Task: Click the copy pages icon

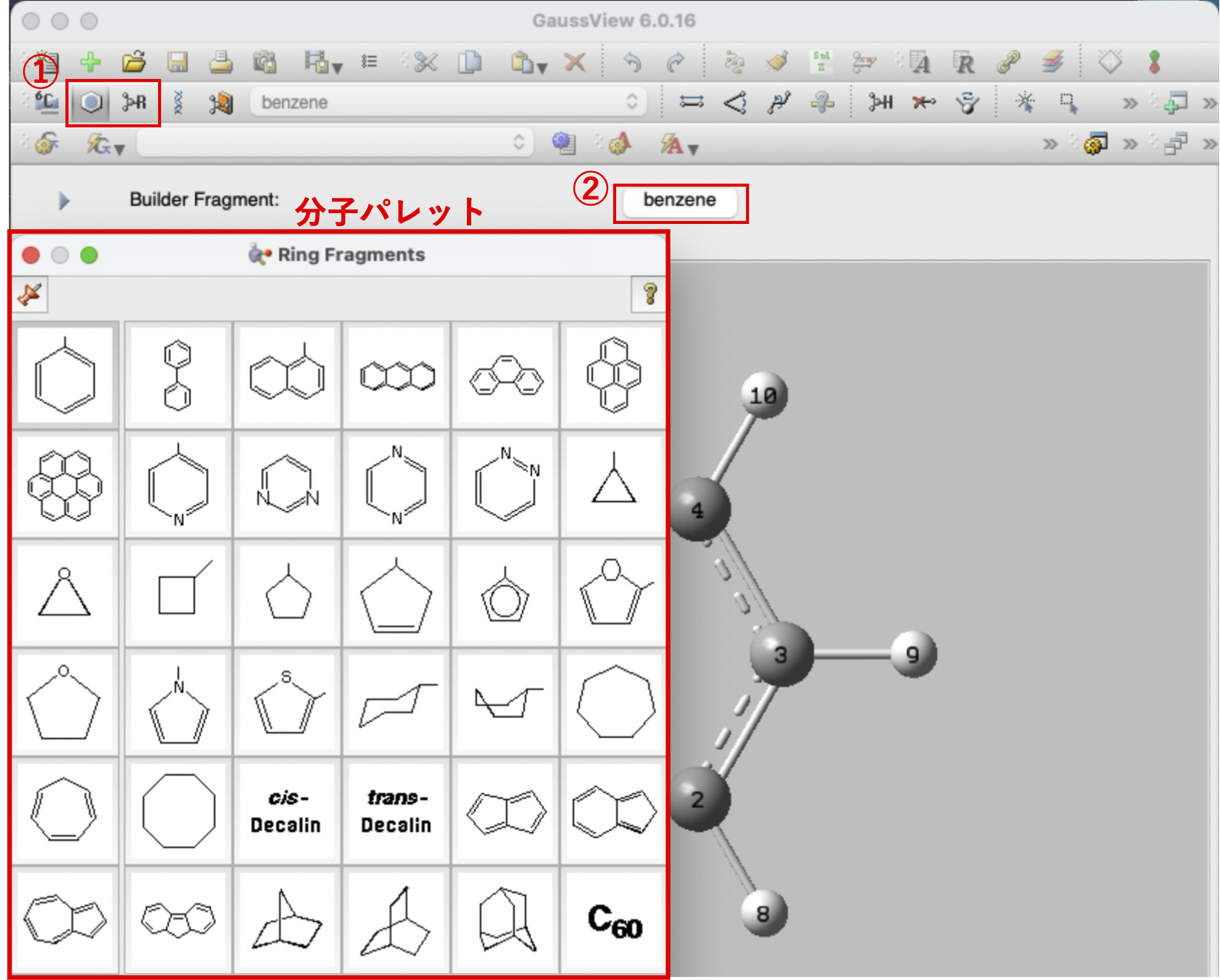Action: 470,62
